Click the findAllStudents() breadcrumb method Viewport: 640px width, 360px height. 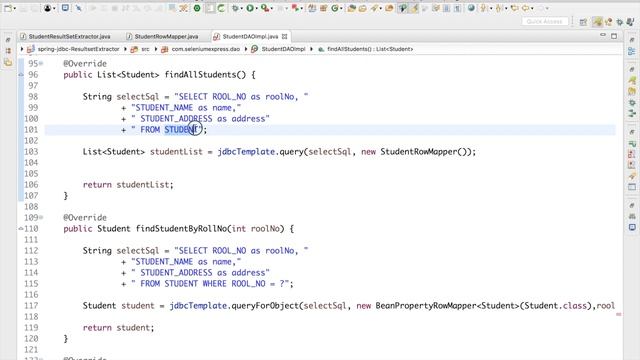click(370, 49)
